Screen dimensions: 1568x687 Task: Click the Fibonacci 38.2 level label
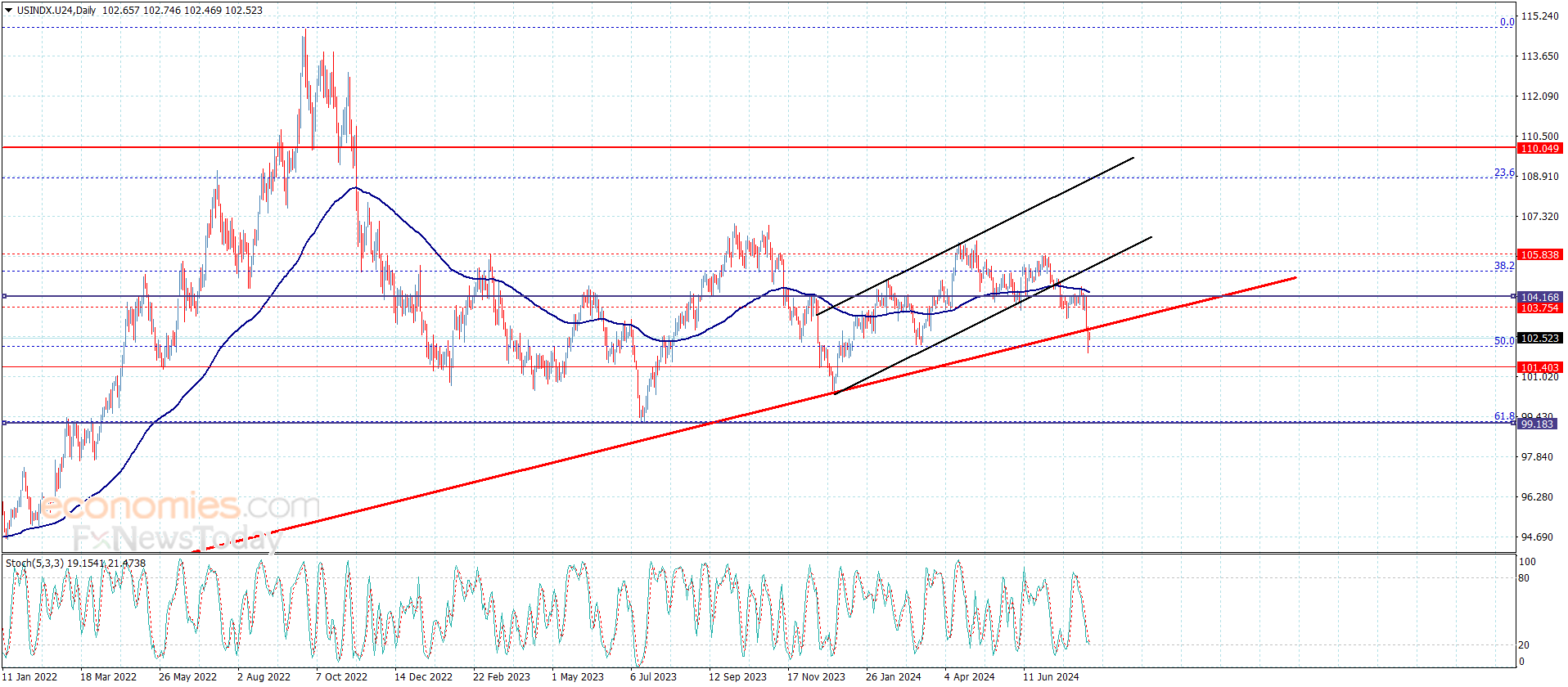tap(1504, 266)
